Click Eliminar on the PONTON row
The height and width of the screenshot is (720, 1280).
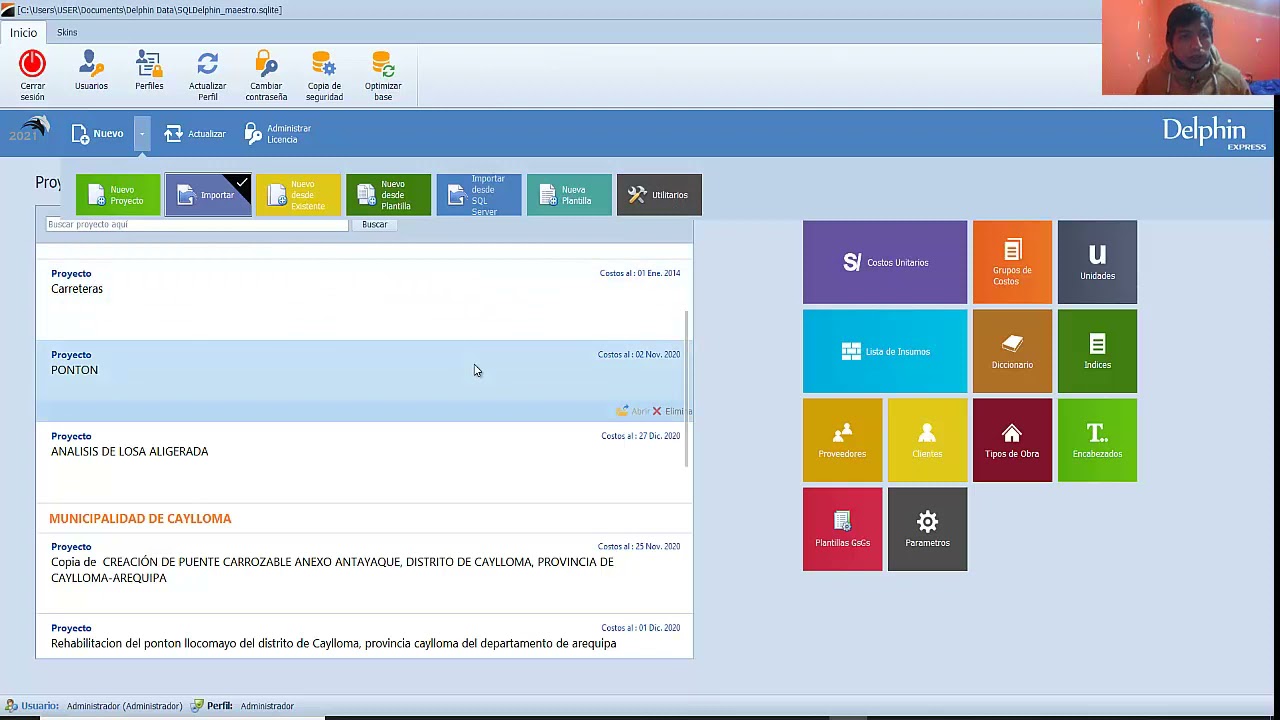tap(672, 411)
